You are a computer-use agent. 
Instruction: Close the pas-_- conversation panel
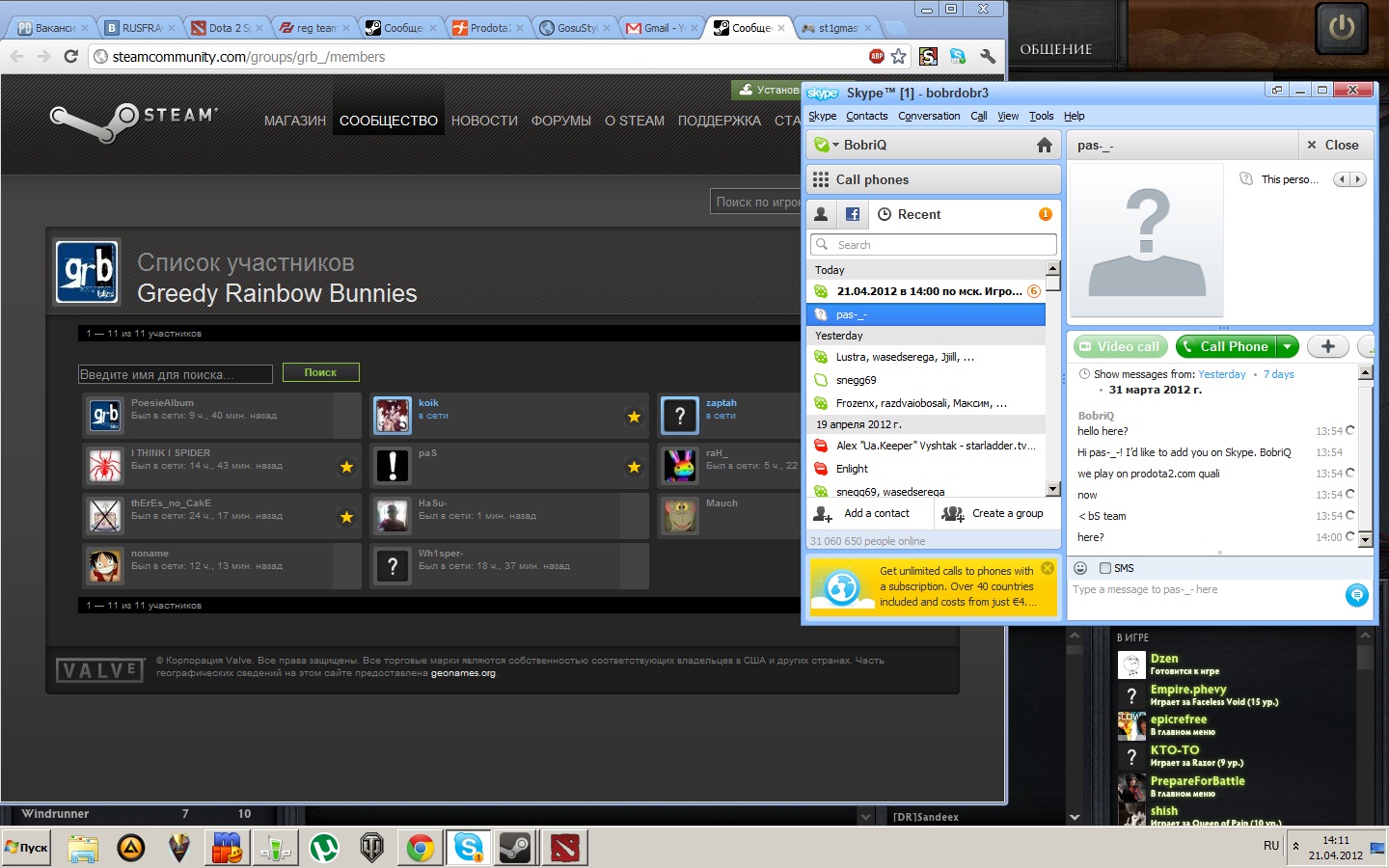click(x=1332, y=145)
